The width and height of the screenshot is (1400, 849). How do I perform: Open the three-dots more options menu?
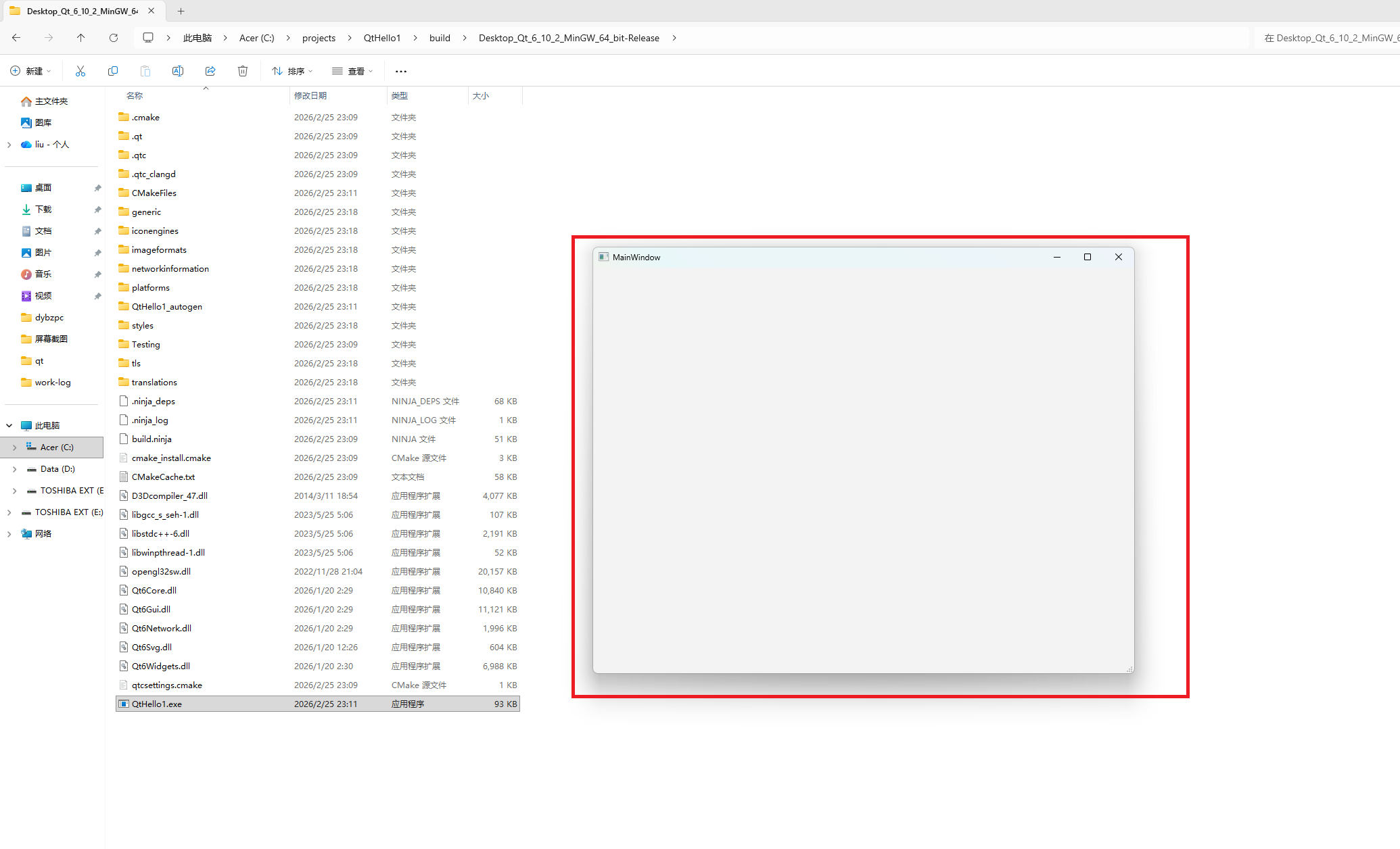point(401,71)
